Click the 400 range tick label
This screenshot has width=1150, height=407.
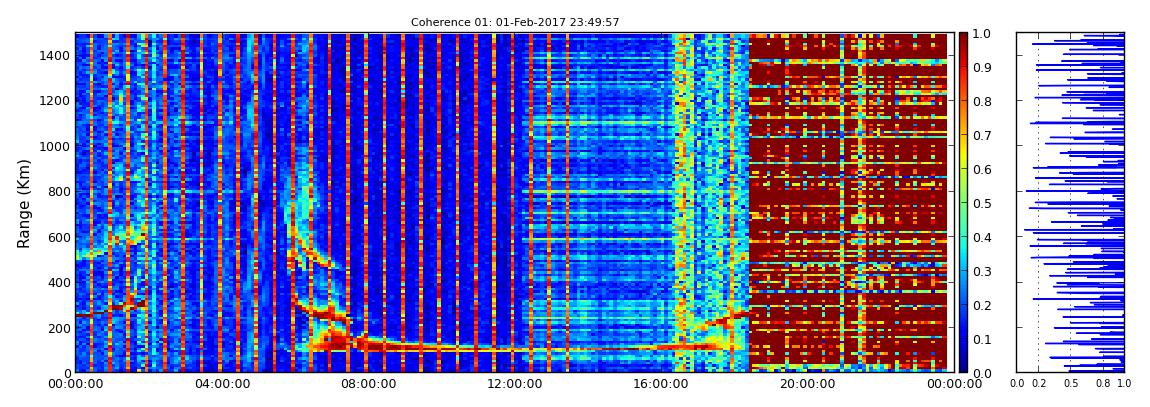tap(59, 282)
